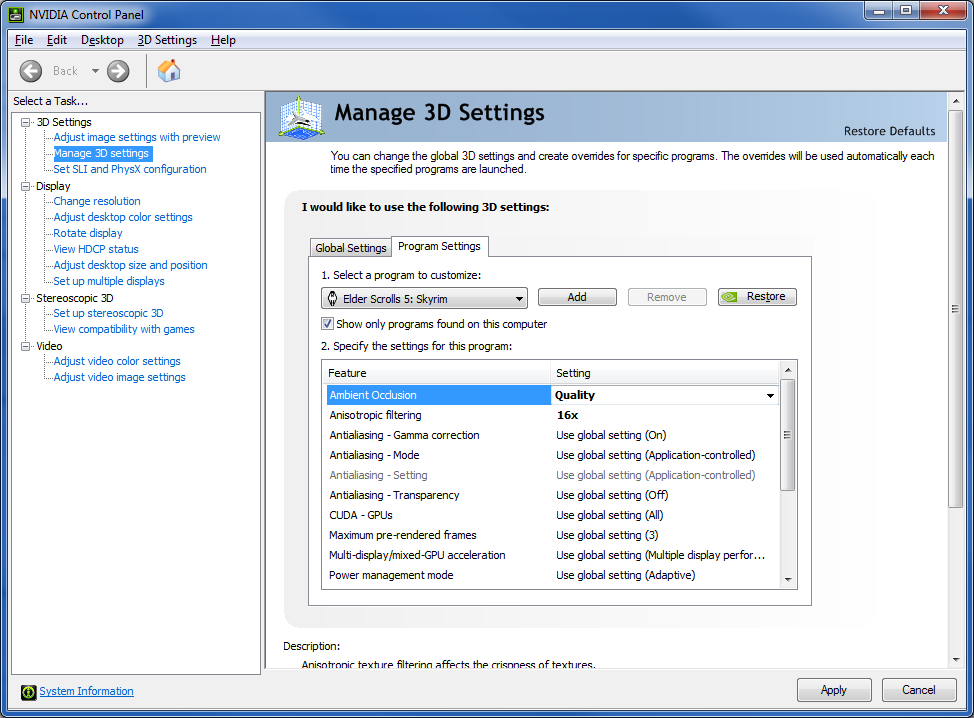Click the Back arrow icon
This screenshot has width=974, height=718.
coord(31,71)
